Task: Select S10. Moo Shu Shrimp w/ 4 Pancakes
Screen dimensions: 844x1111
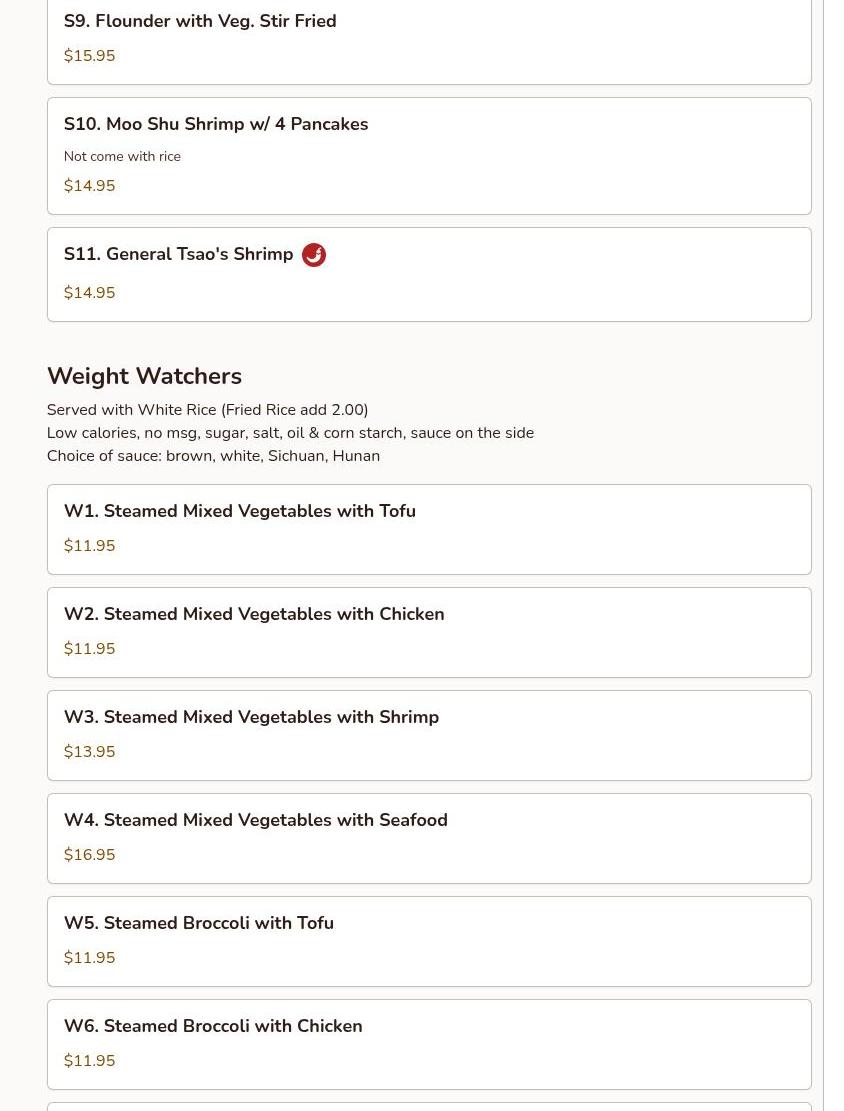Action: click(216, 124)
